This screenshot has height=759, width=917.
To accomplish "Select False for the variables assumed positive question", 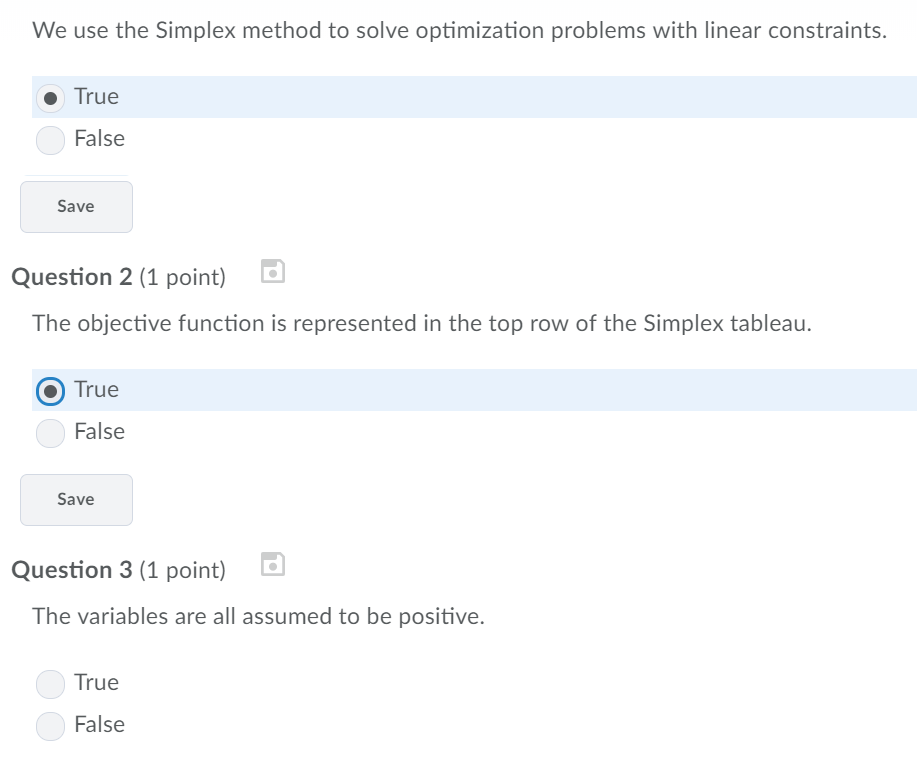I will click(x=50, y=725).
